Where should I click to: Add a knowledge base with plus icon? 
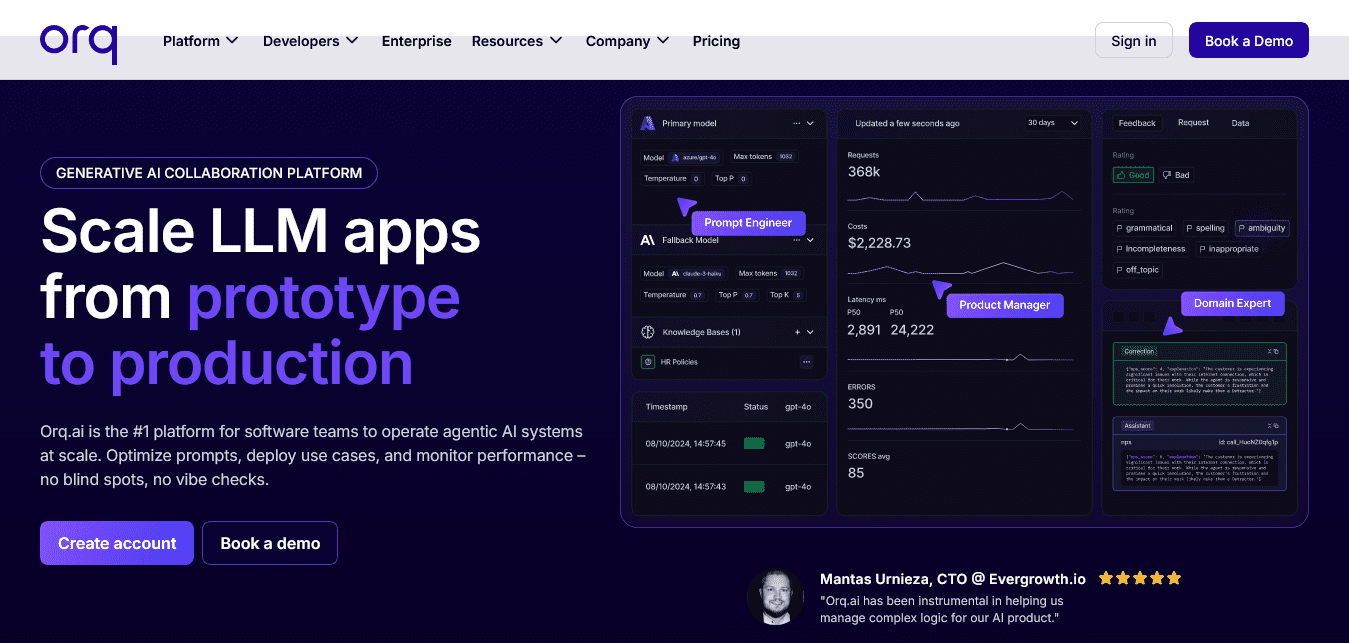click(797, 332)
